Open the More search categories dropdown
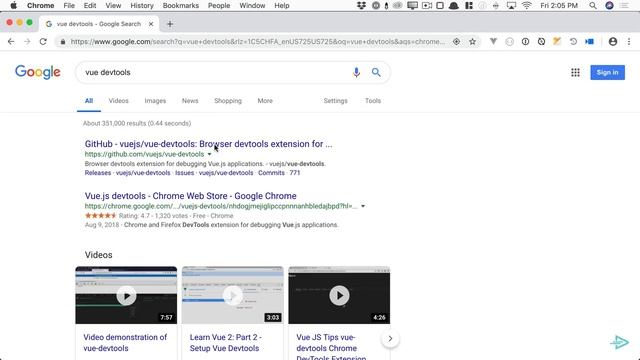The width and height of the screenshot is (640, 360). (265, 101)
